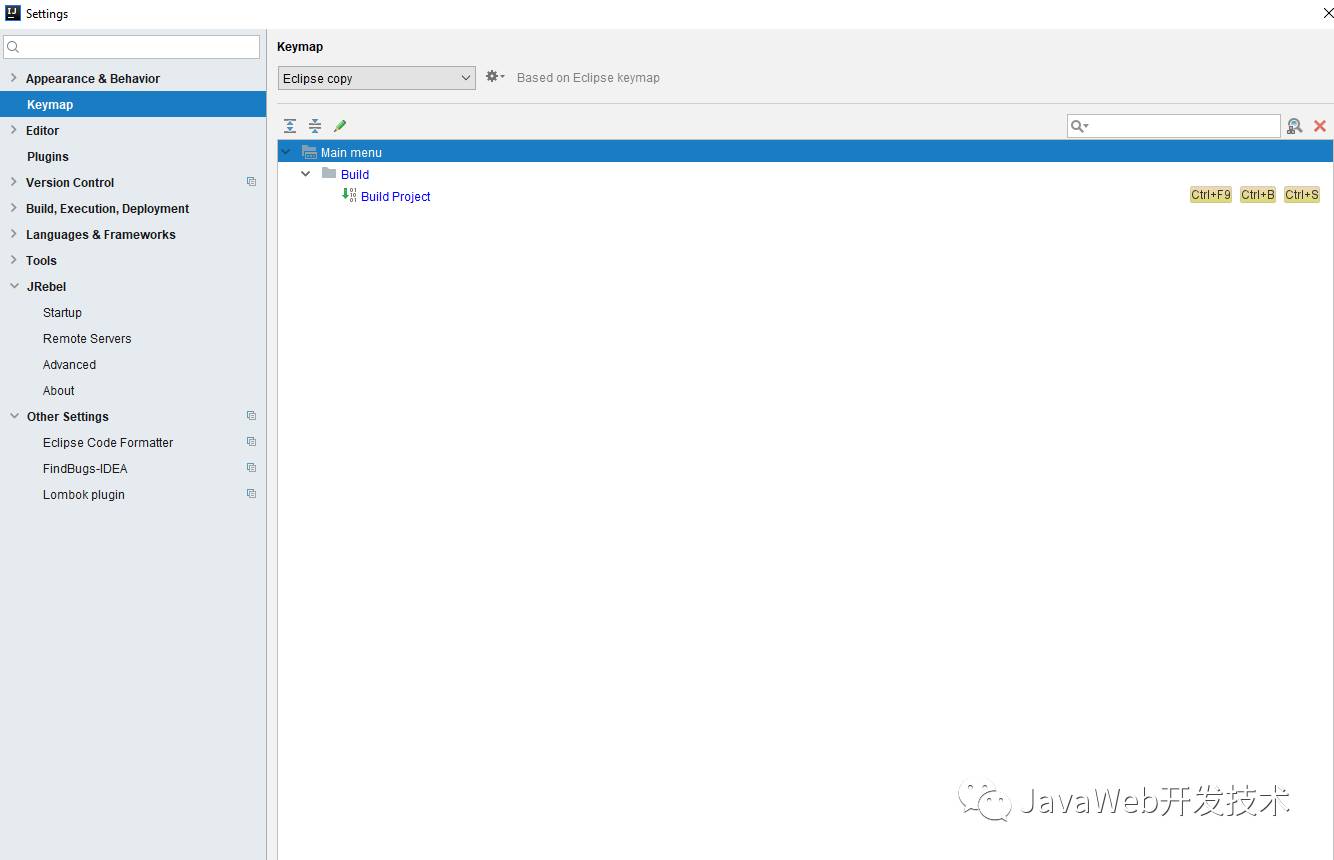Select the Build Project action label

[x=396, y=197]
